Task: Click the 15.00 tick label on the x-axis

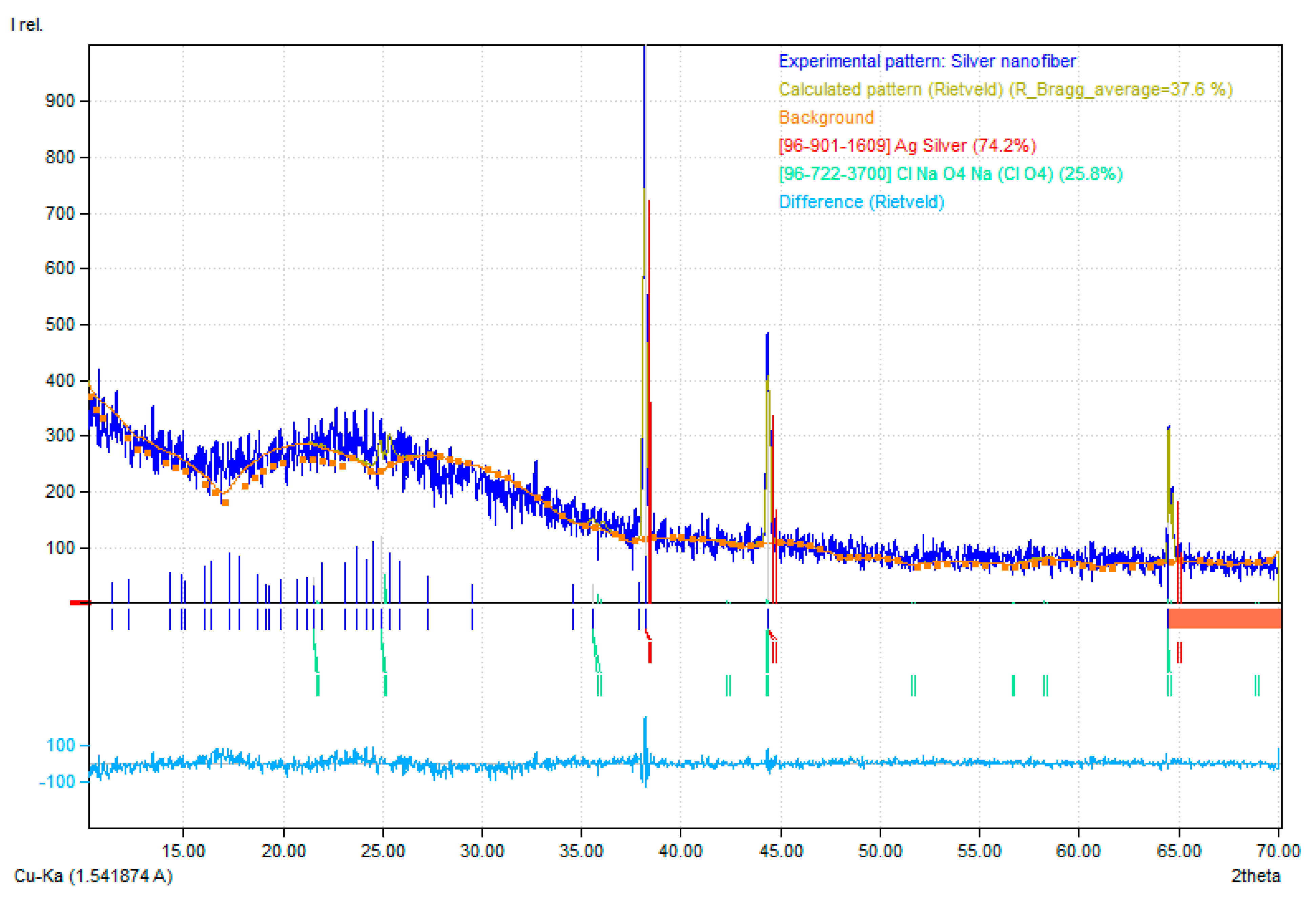Action: click(x=183, y=851)
